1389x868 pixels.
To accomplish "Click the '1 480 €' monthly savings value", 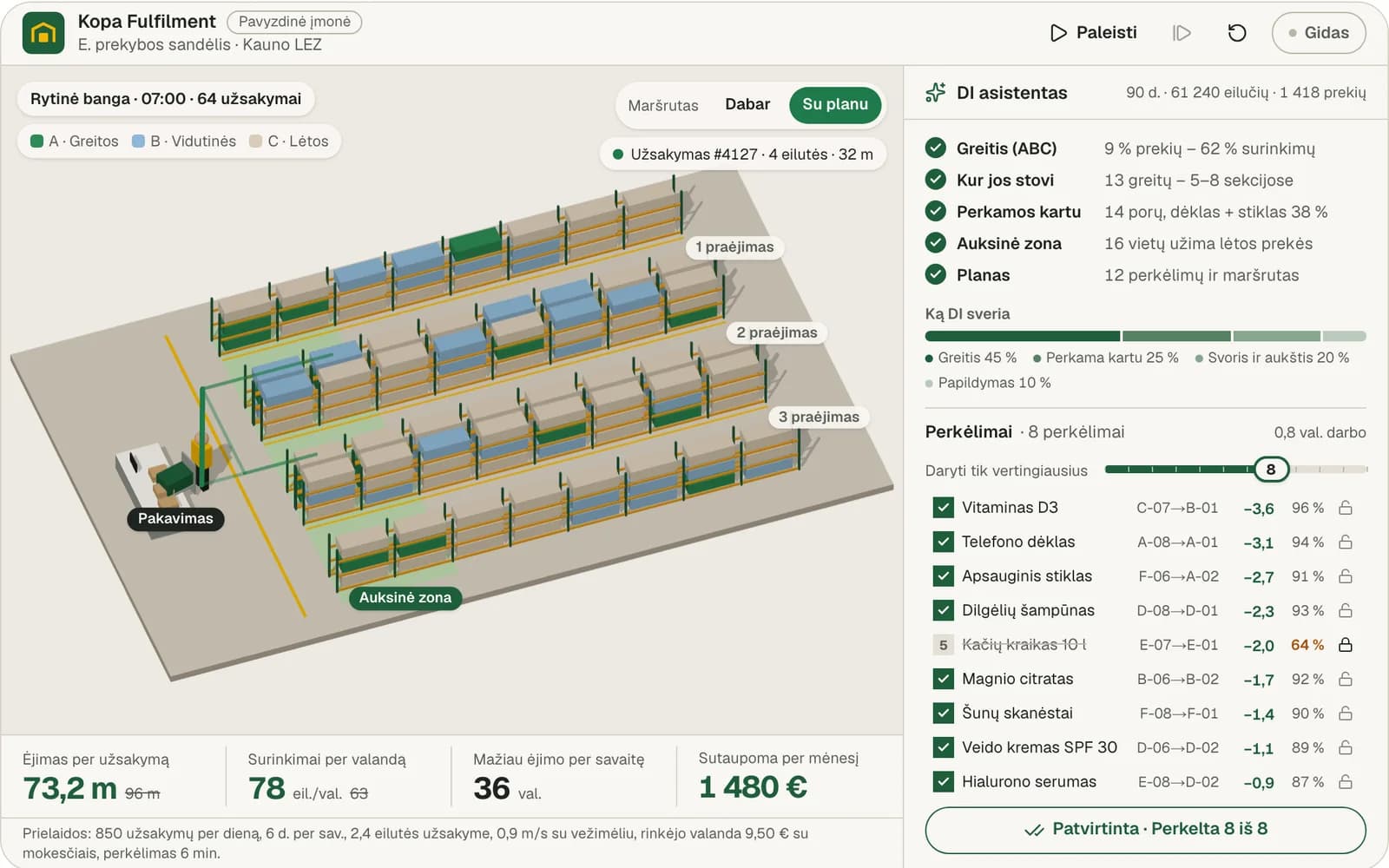I will click(x=753, y=787).
